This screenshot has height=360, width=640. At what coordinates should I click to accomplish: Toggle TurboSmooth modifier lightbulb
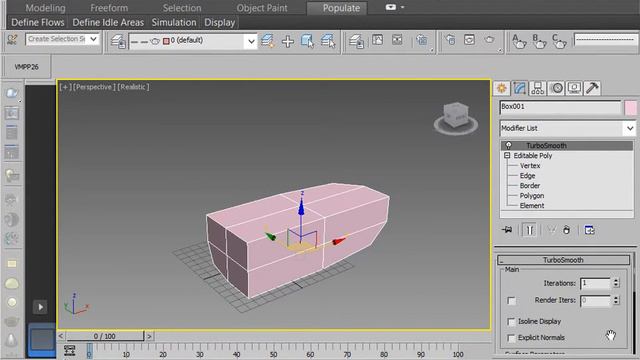coord(509,145)
